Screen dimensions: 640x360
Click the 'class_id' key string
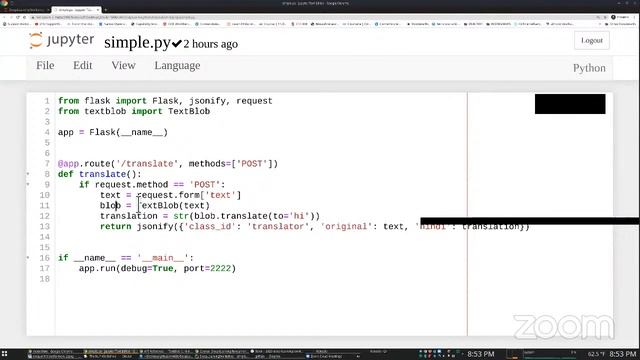[x=210, y=227]
